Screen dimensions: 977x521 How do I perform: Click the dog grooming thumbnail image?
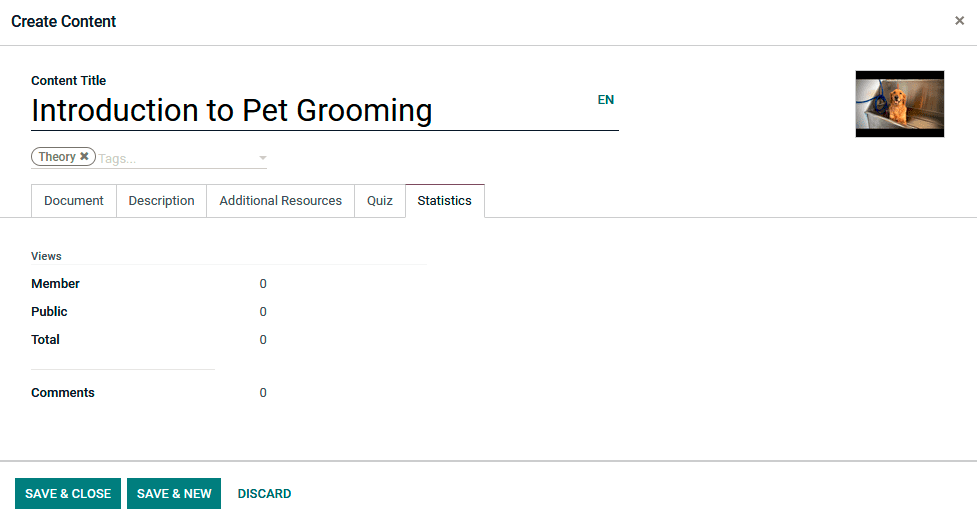point(899,104)
